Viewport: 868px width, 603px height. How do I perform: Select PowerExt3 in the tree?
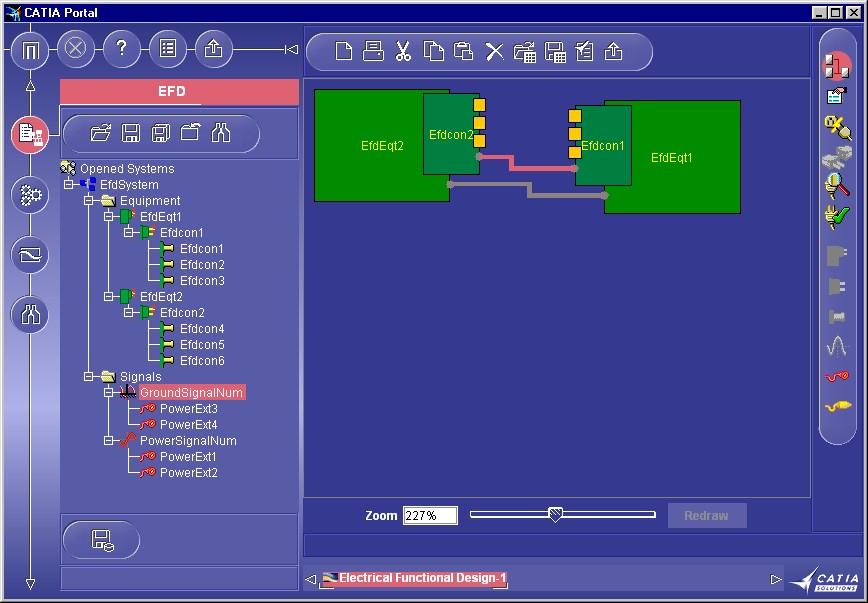(x=188, y=409)
